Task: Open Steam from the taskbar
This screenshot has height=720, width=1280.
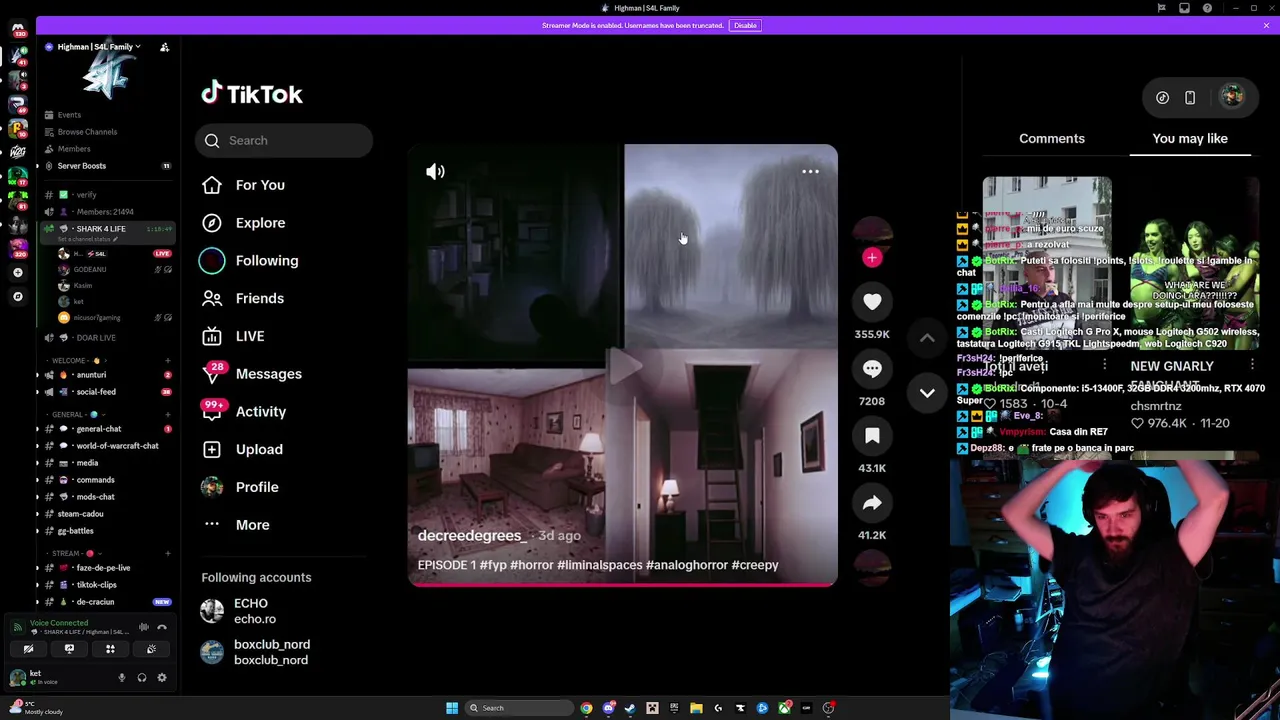Action: click(630, 708)
